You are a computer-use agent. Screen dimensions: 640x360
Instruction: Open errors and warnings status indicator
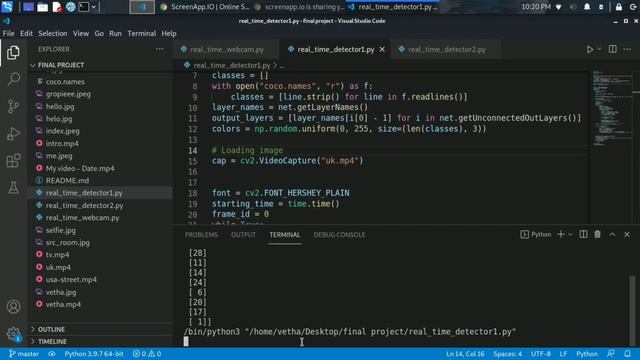click(147, 354)
